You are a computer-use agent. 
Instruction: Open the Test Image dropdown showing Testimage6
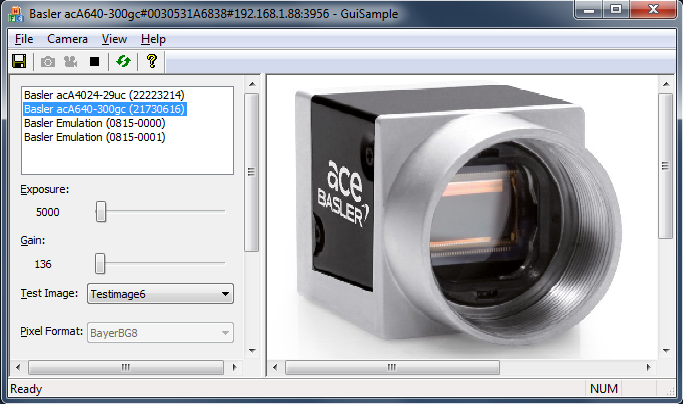click(160, 294)
